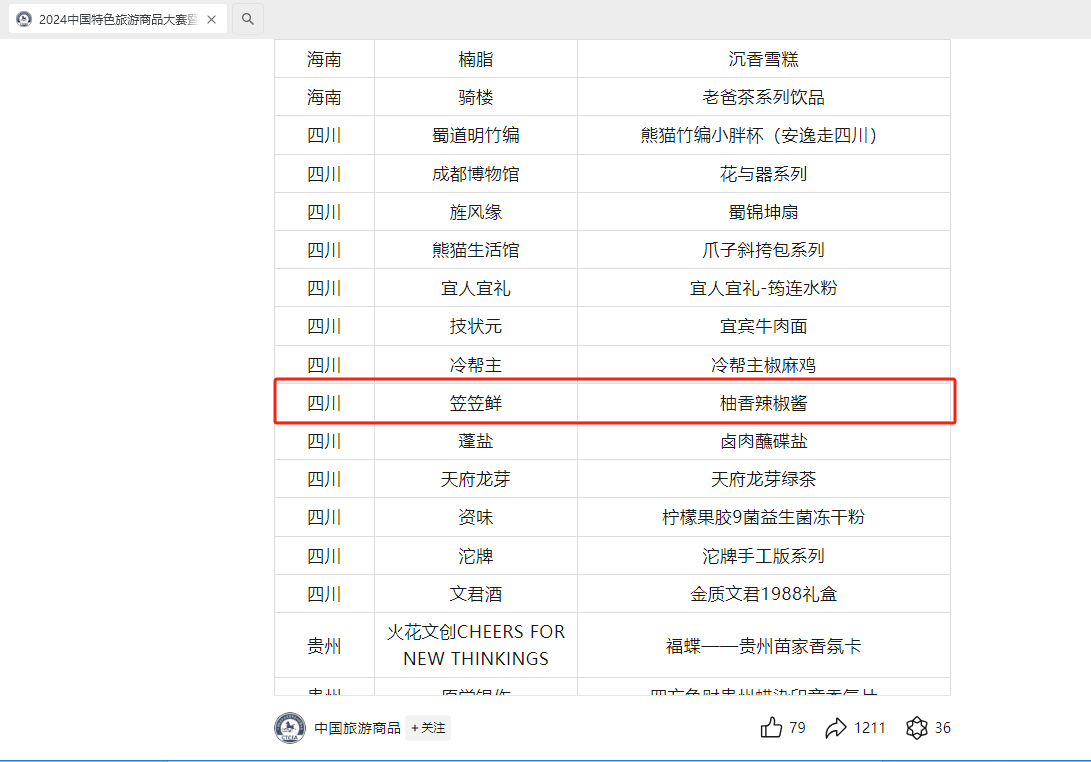This screenshot has height=762, width=1091.
Task: Select the cell 笠笠鲜
Action: point(476,403)
